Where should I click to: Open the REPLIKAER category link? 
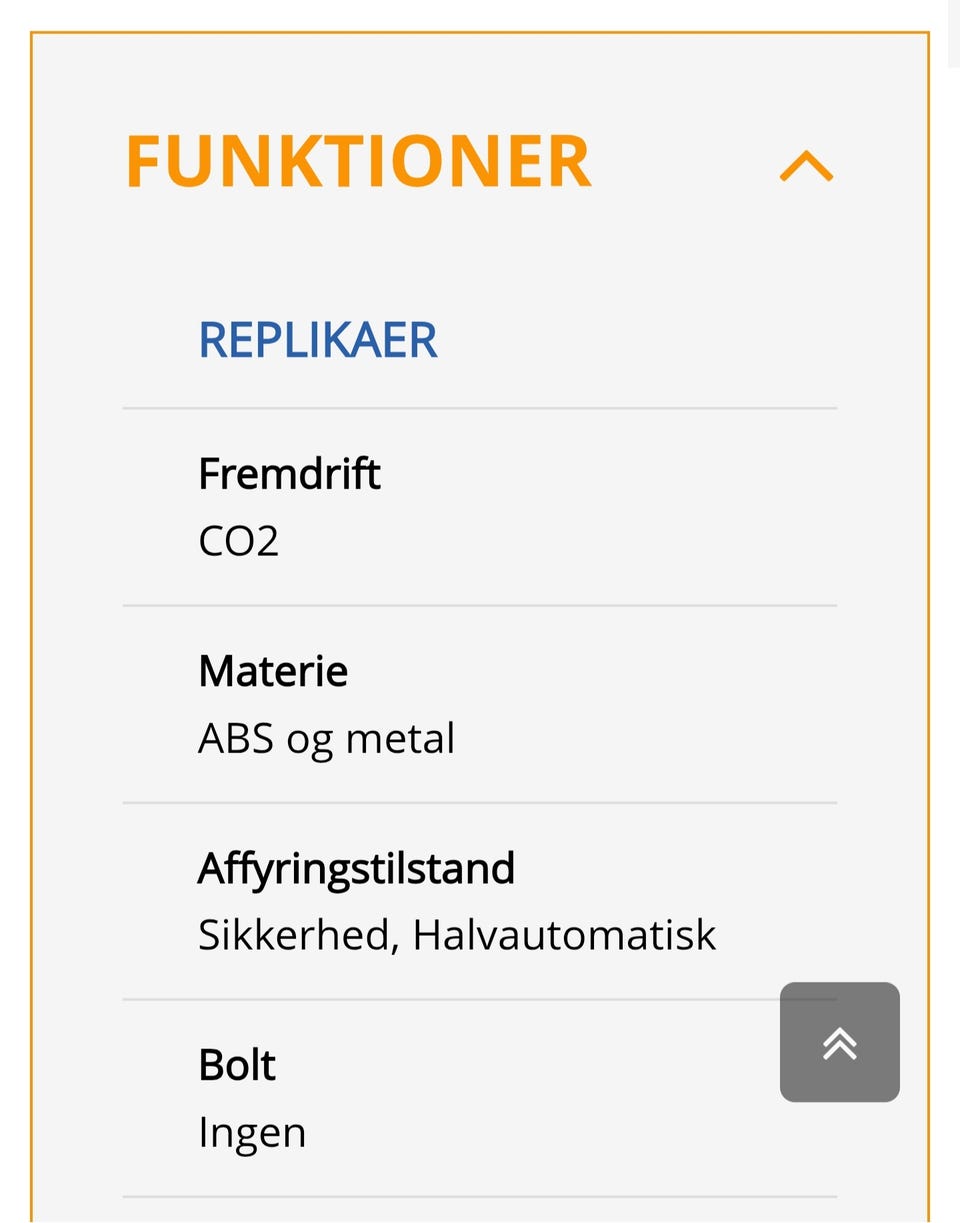click(x=318, y=340)
